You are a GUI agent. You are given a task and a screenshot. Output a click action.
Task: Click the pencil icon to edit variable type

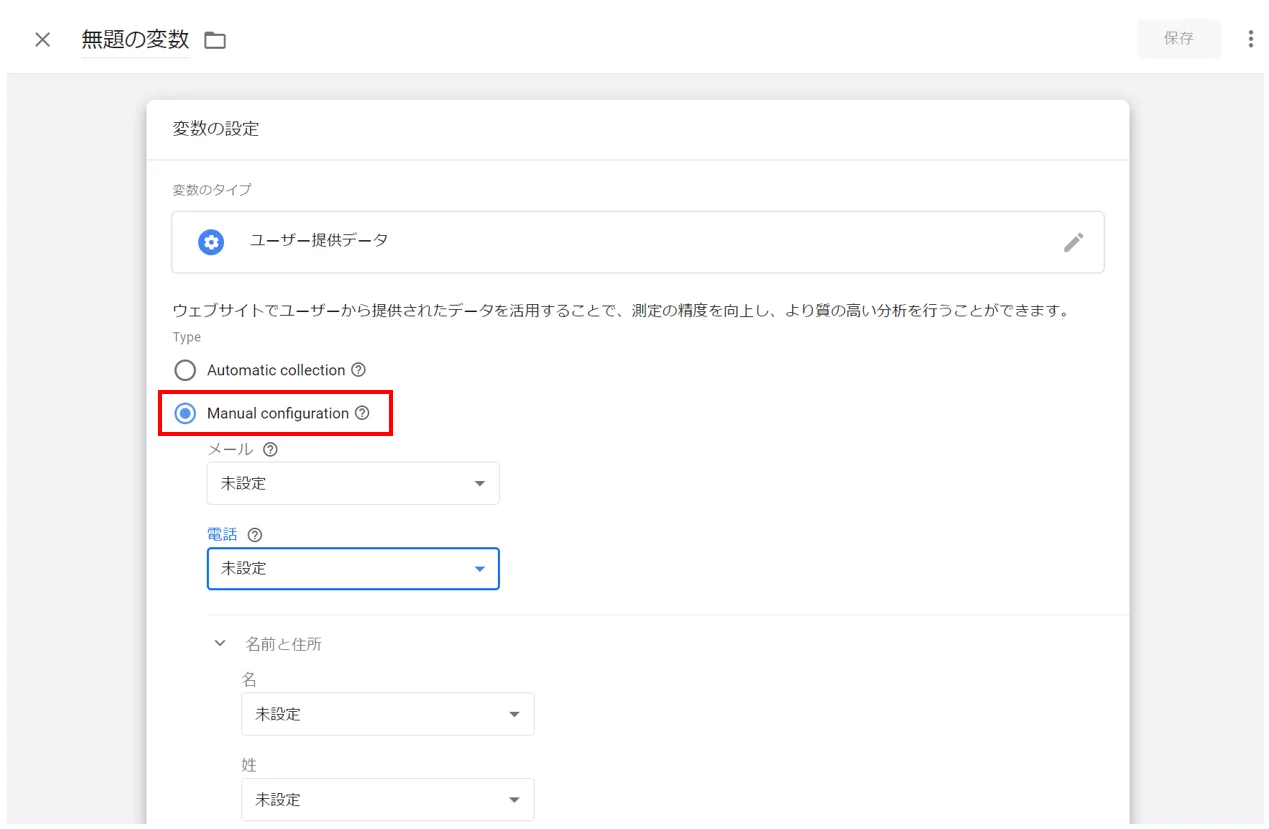click(x=1073, y=242)
